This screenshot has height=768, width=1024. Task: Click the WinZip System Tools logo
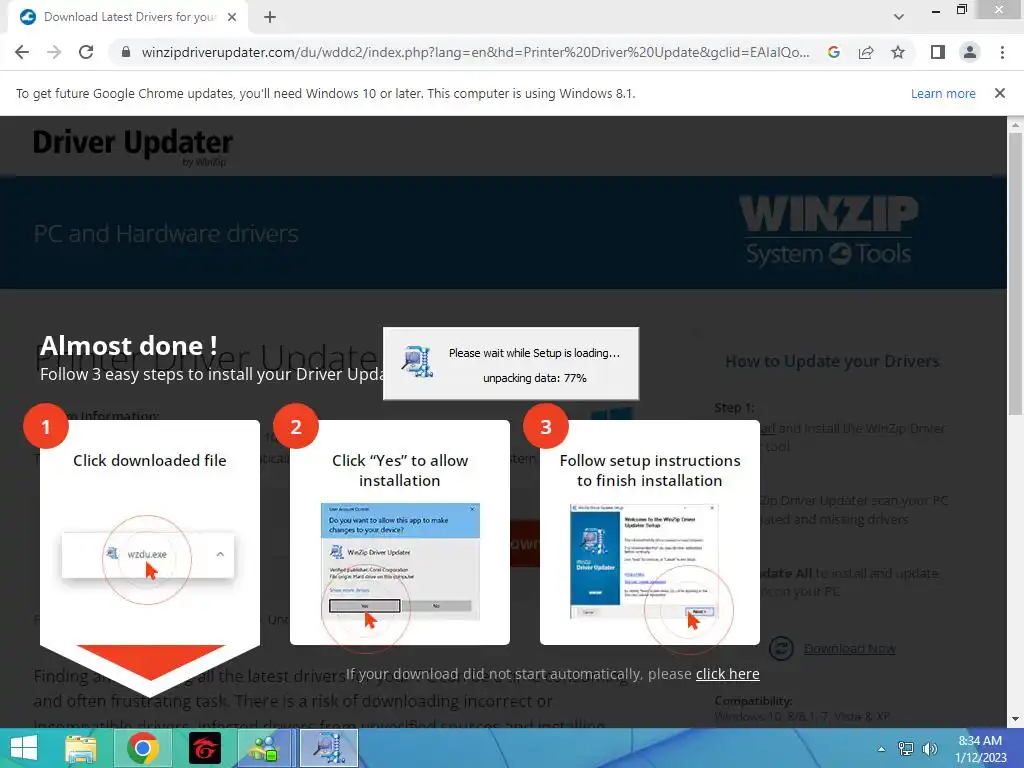click(x=829, y=231)
